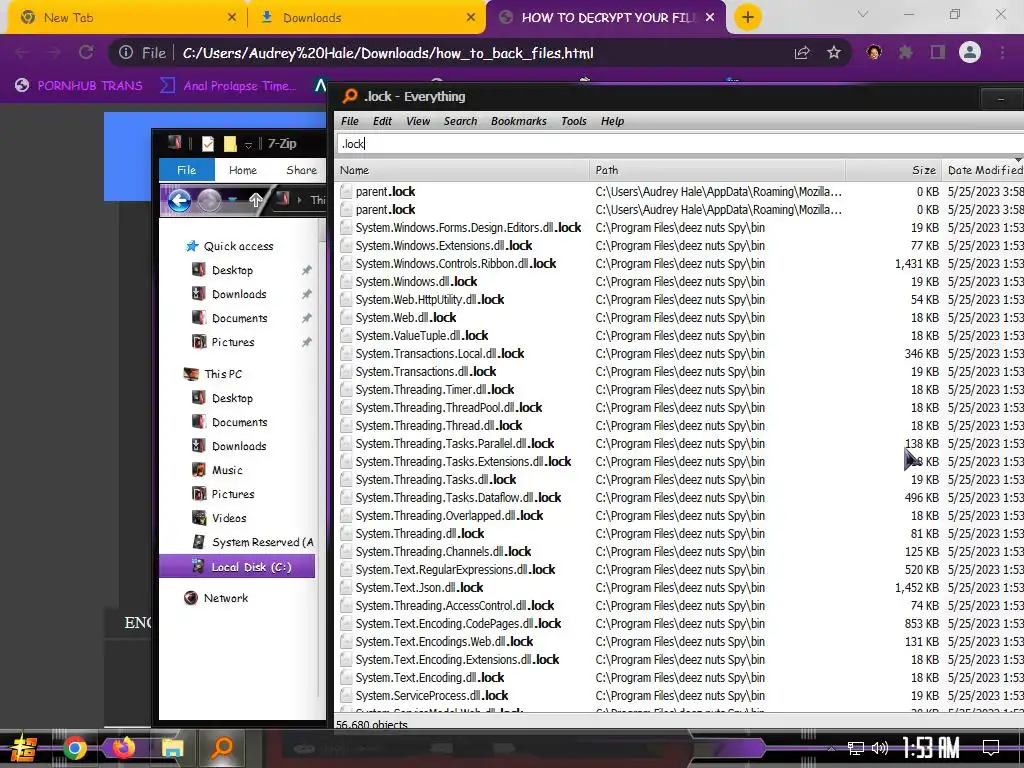Image resolution: width=1024 pixels, height=768 pixels.
Task: Open the Share tab in Explorer ribbon
Action: [301, 170]
